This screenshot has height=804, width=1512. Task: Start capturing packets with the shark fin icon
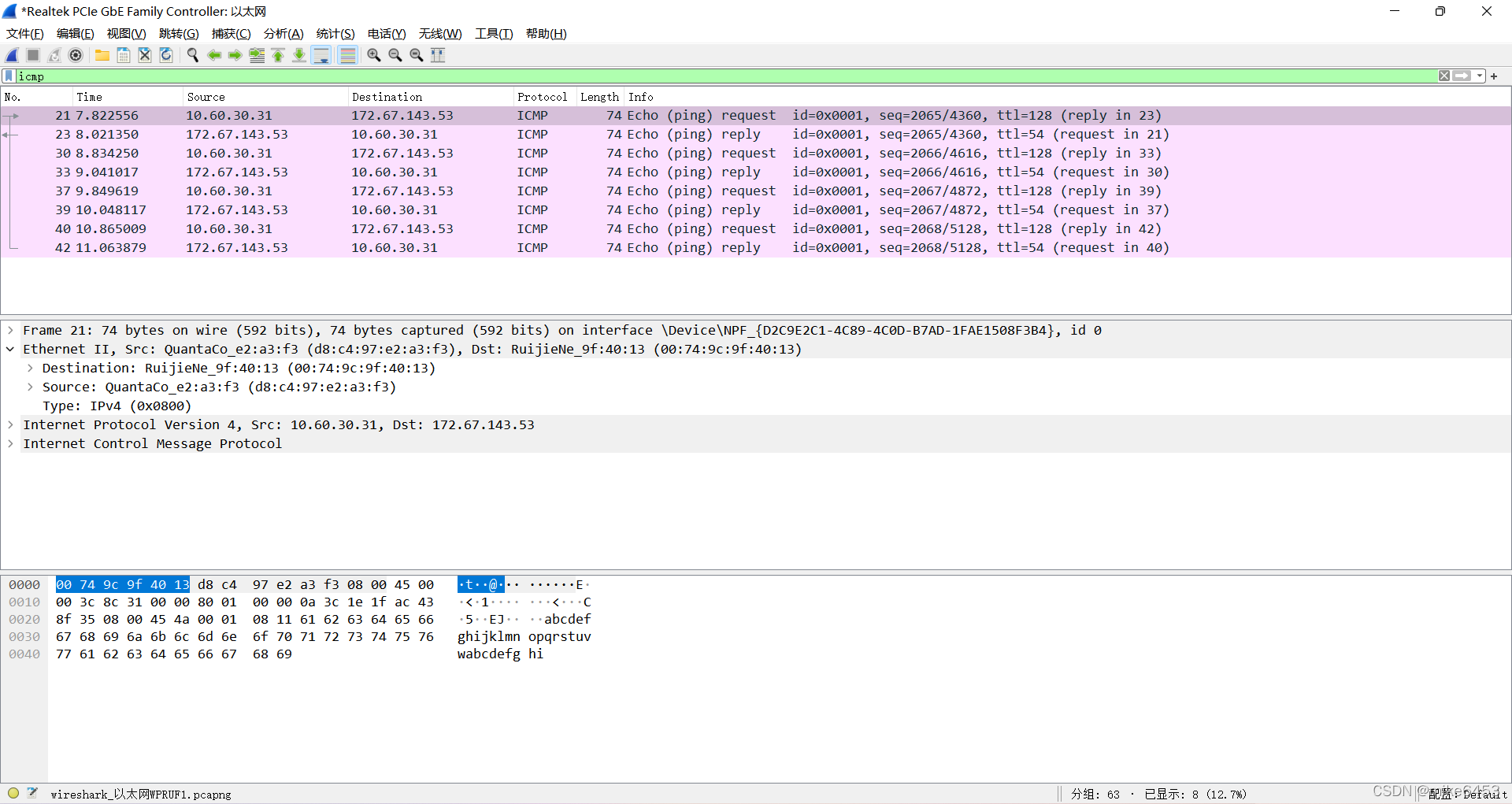click(12, 55)
